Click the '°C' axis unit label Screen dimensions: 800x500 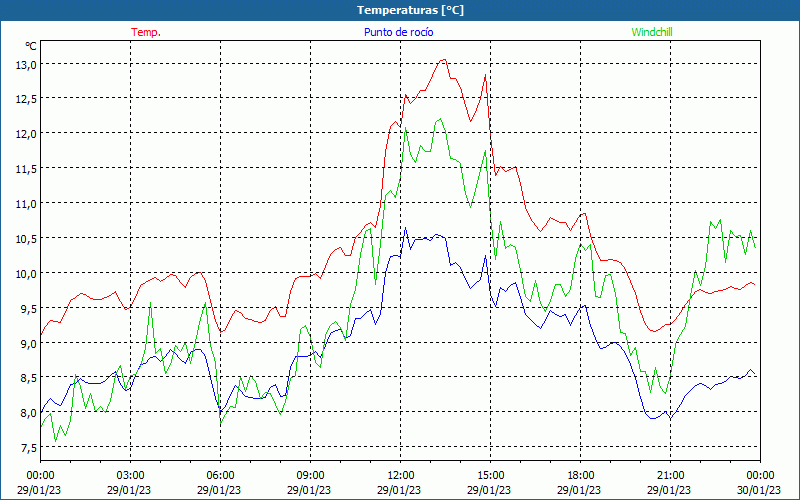pos(31,46)
